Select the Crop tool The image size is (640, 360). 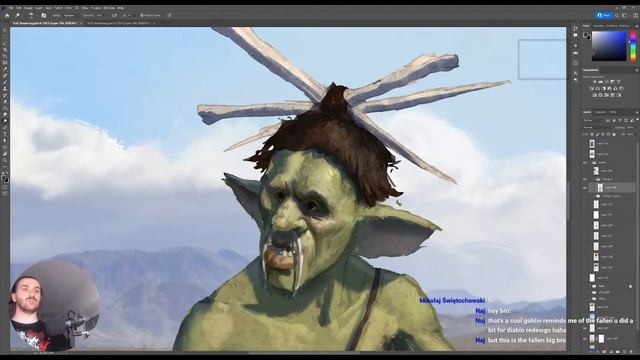pyautogui.click(x=5, y=56)
